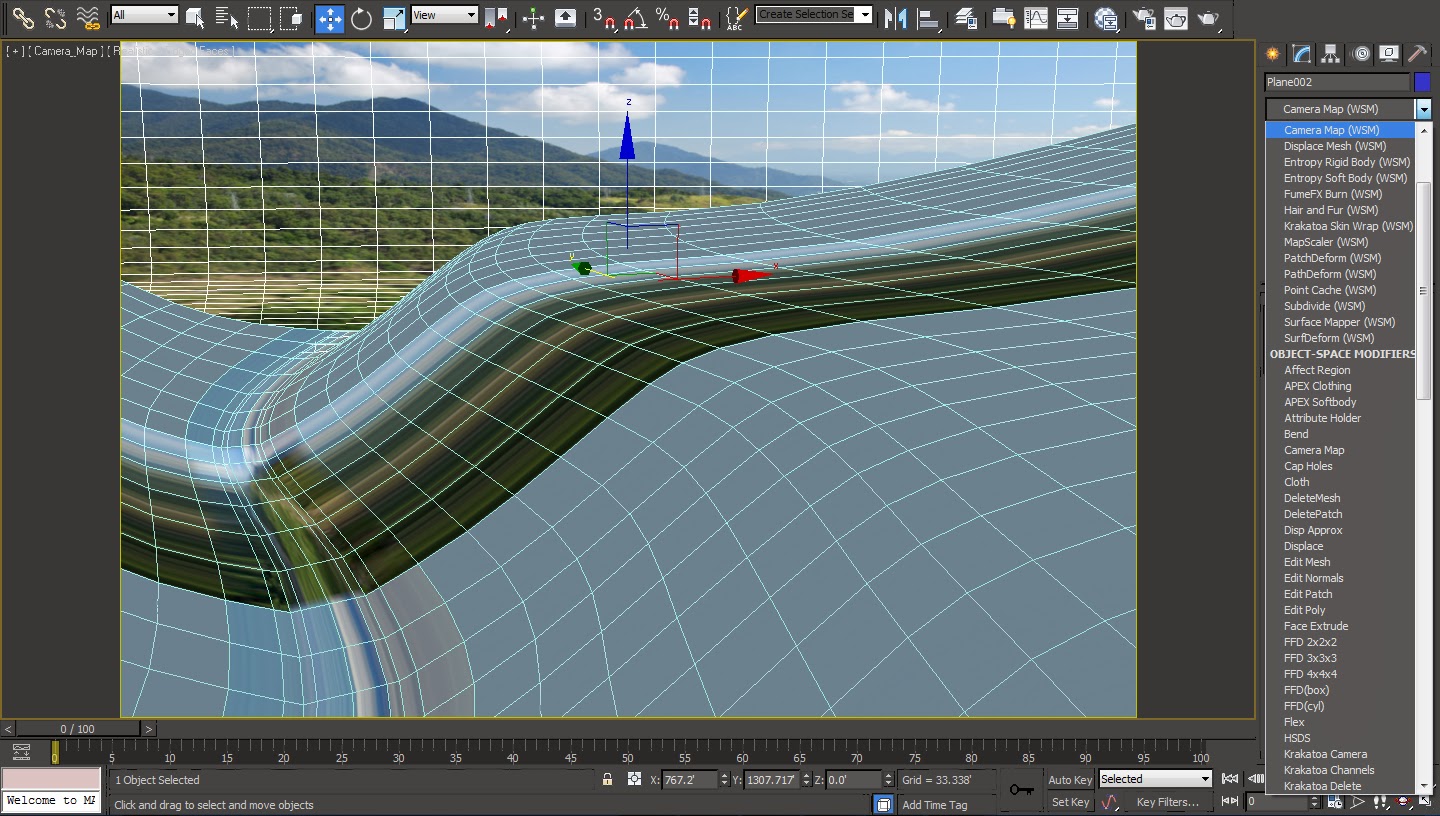Screen dimensions: 1440x816
Task: Select the Rotate tool in the toolbar
Action: (x=361, y=18)
